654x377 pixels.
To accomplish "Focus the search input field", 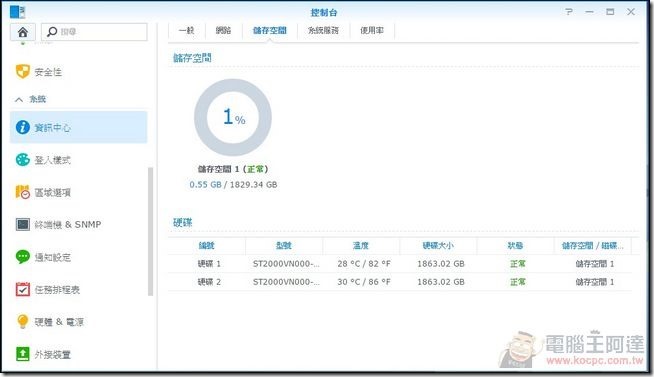I will (94, 32).
